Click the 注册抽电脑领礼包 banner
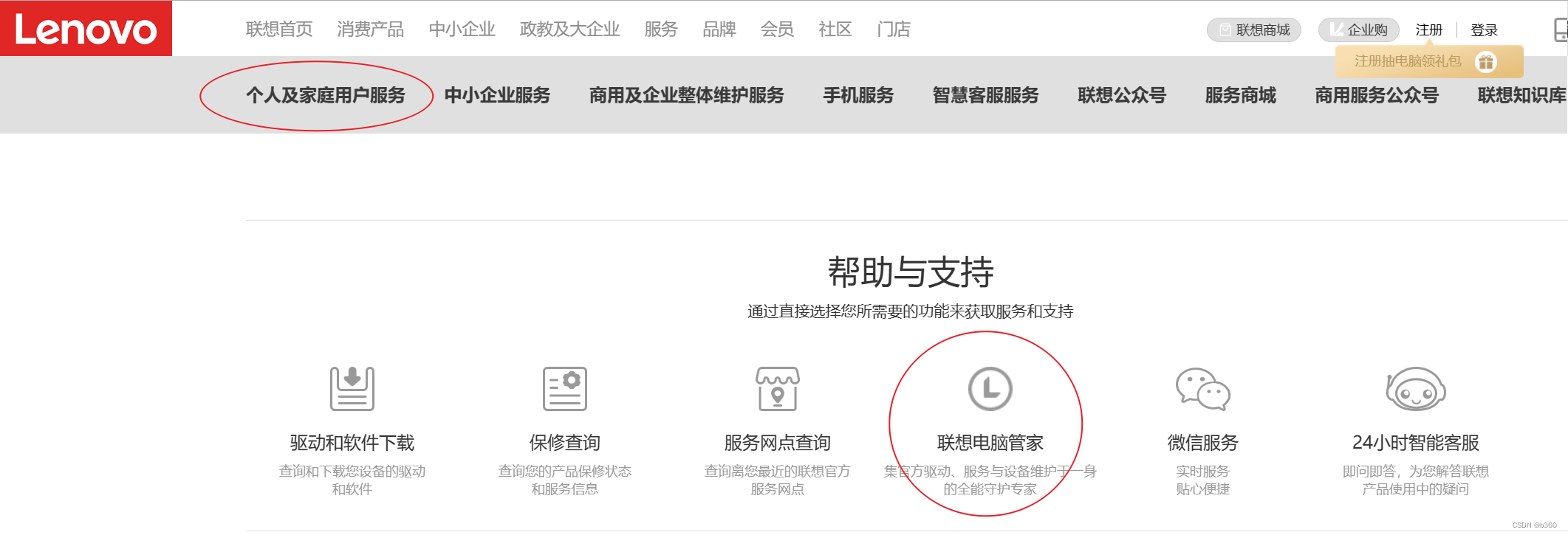1568x535 pixels. click(1429, 62)
